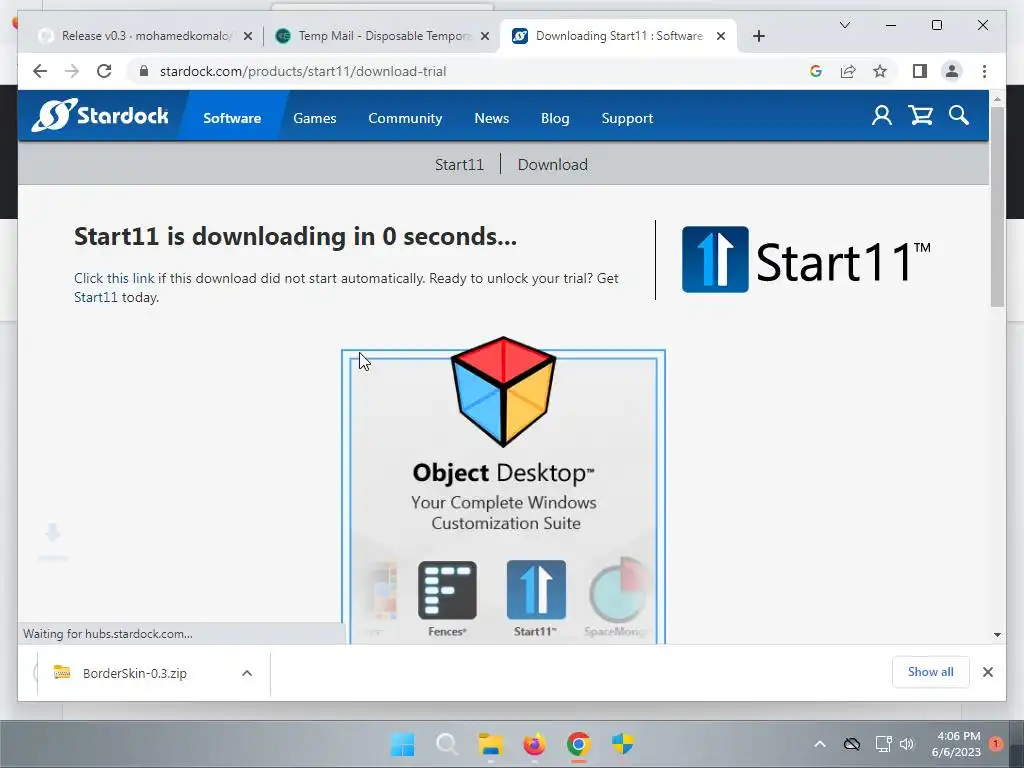Click the site search magnifier icon
Image resolution: width=1024 pixels, height=768 pixels.
959,116
